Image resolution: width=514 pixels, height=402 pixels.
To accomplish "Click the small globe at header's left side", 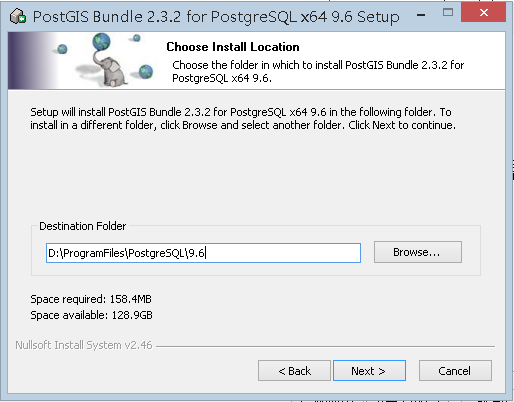I will [62, 49].
